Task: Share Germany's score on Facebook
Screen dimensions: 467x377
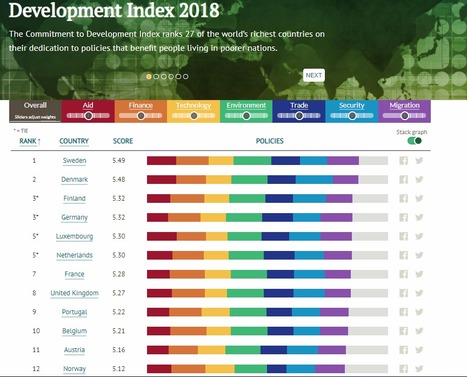Action: pyautogui.click(x=403, y=217)
